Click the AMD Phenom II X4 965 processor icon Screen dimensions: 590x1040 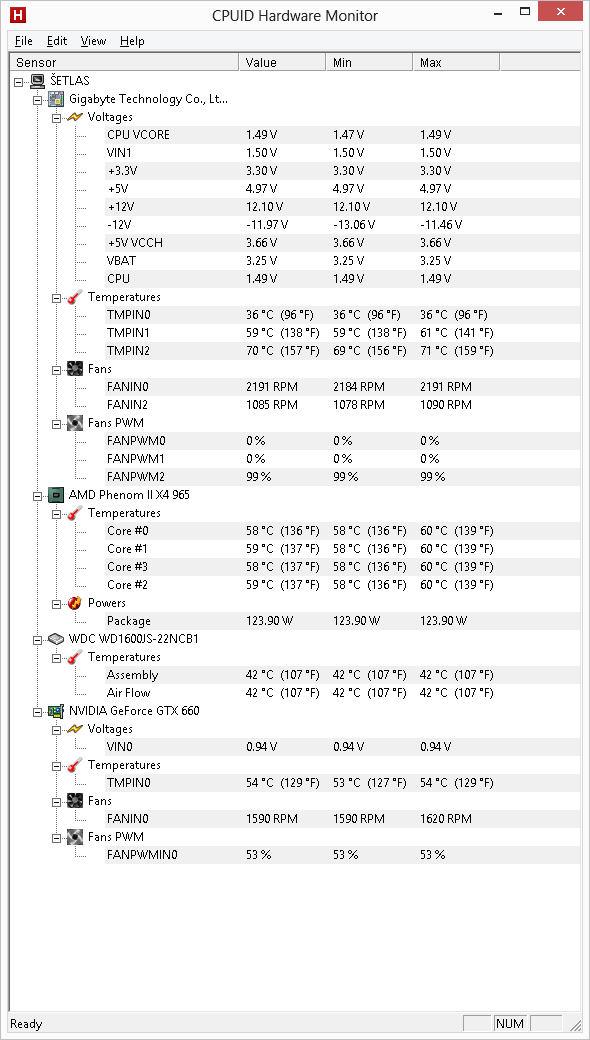pos(57,495)
